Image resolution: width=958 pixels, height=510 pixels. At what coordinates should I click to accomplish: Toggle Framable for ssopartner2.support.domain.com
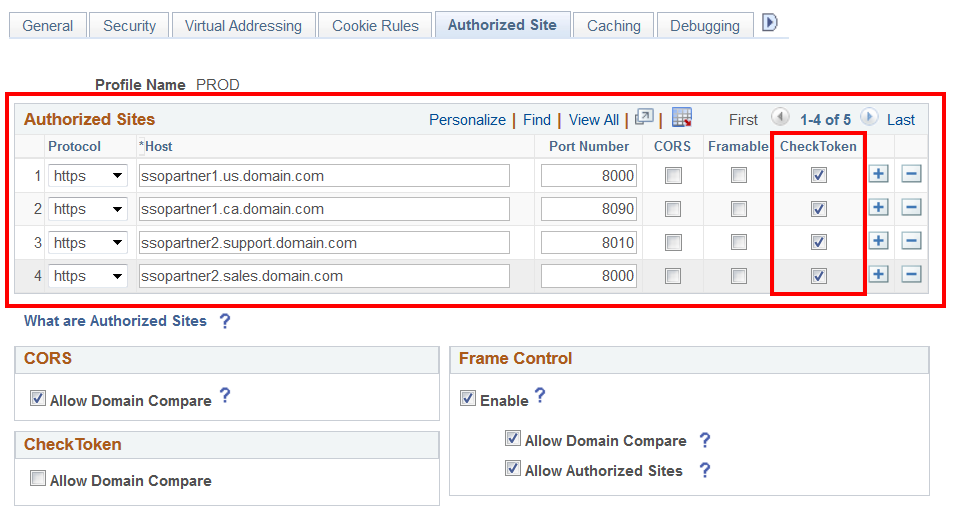tap(739, 242)
